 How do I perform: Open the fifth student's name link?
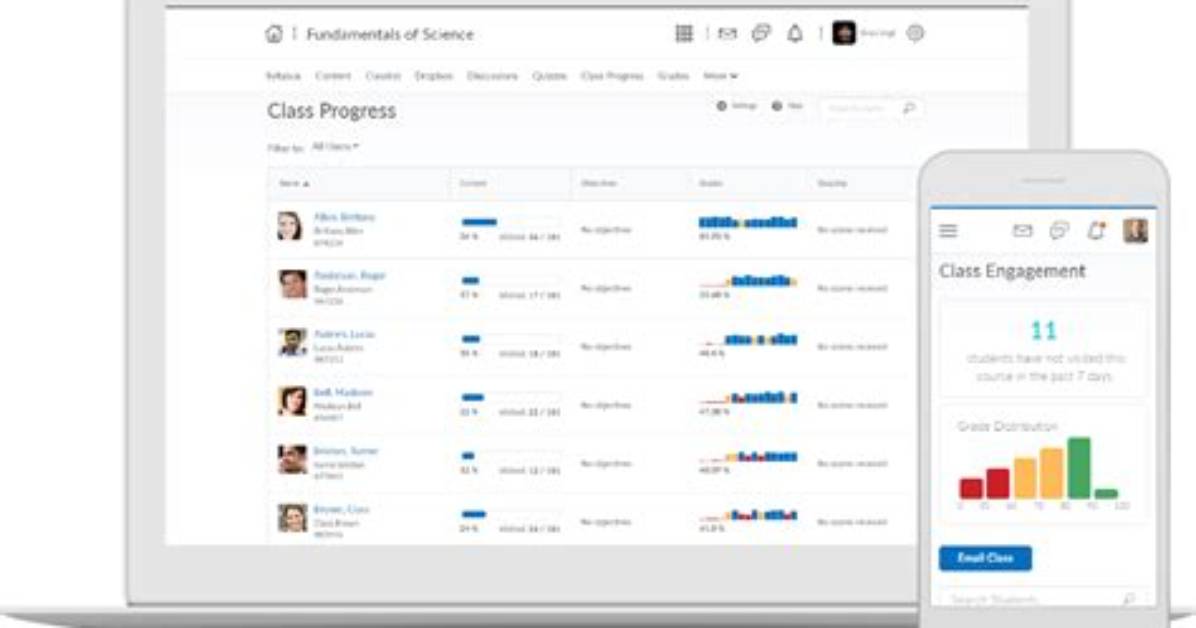coord(346,451)
